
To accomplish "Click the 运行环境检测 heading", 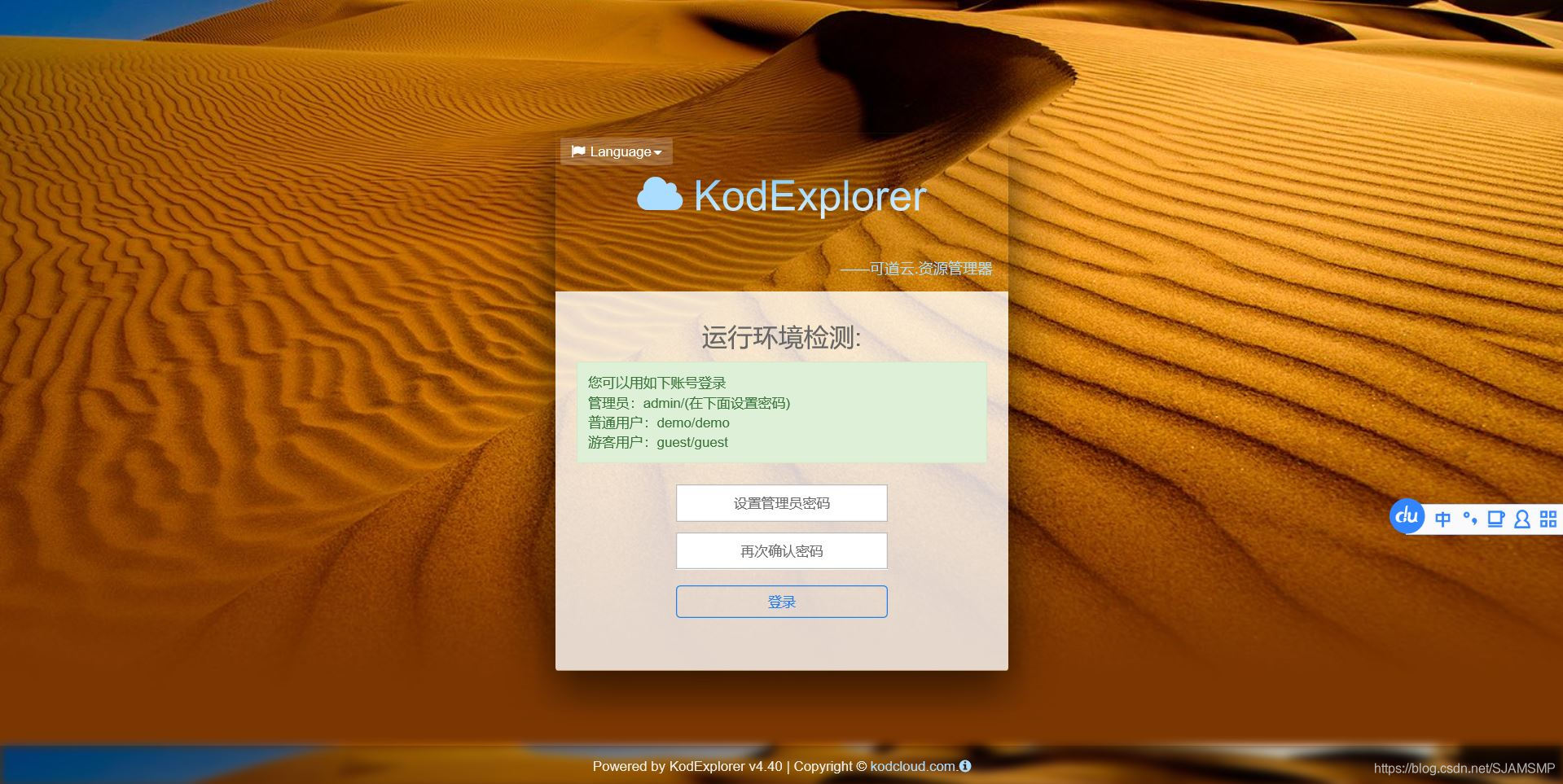I will coord(781,338).
